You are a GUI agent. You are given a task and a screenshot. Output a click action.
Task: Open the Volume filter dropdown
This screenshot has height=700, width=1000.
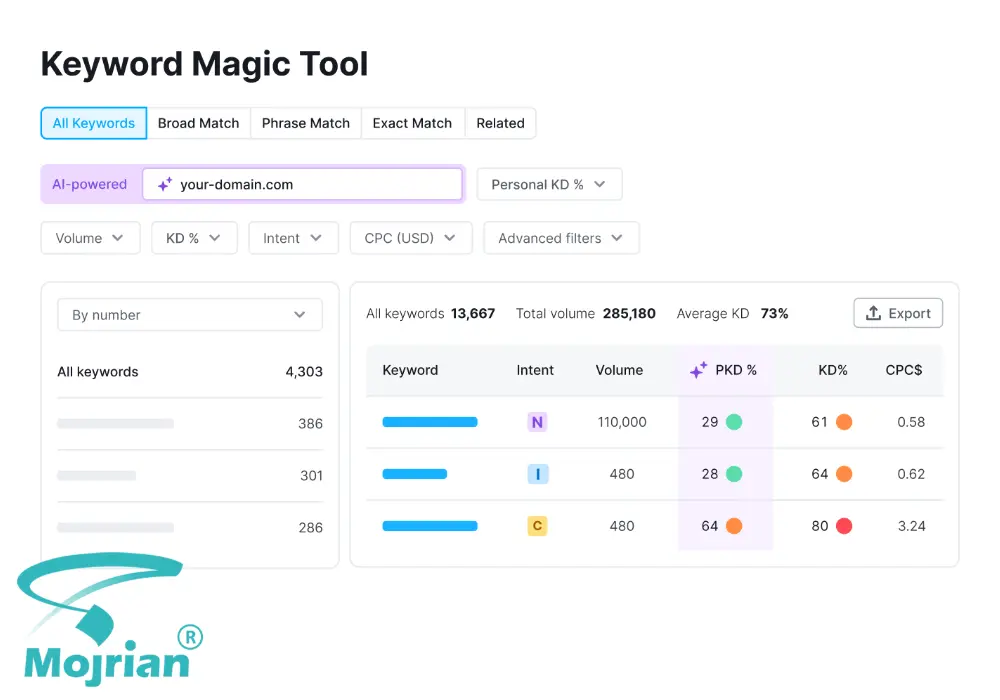click(x=90, y=238)
